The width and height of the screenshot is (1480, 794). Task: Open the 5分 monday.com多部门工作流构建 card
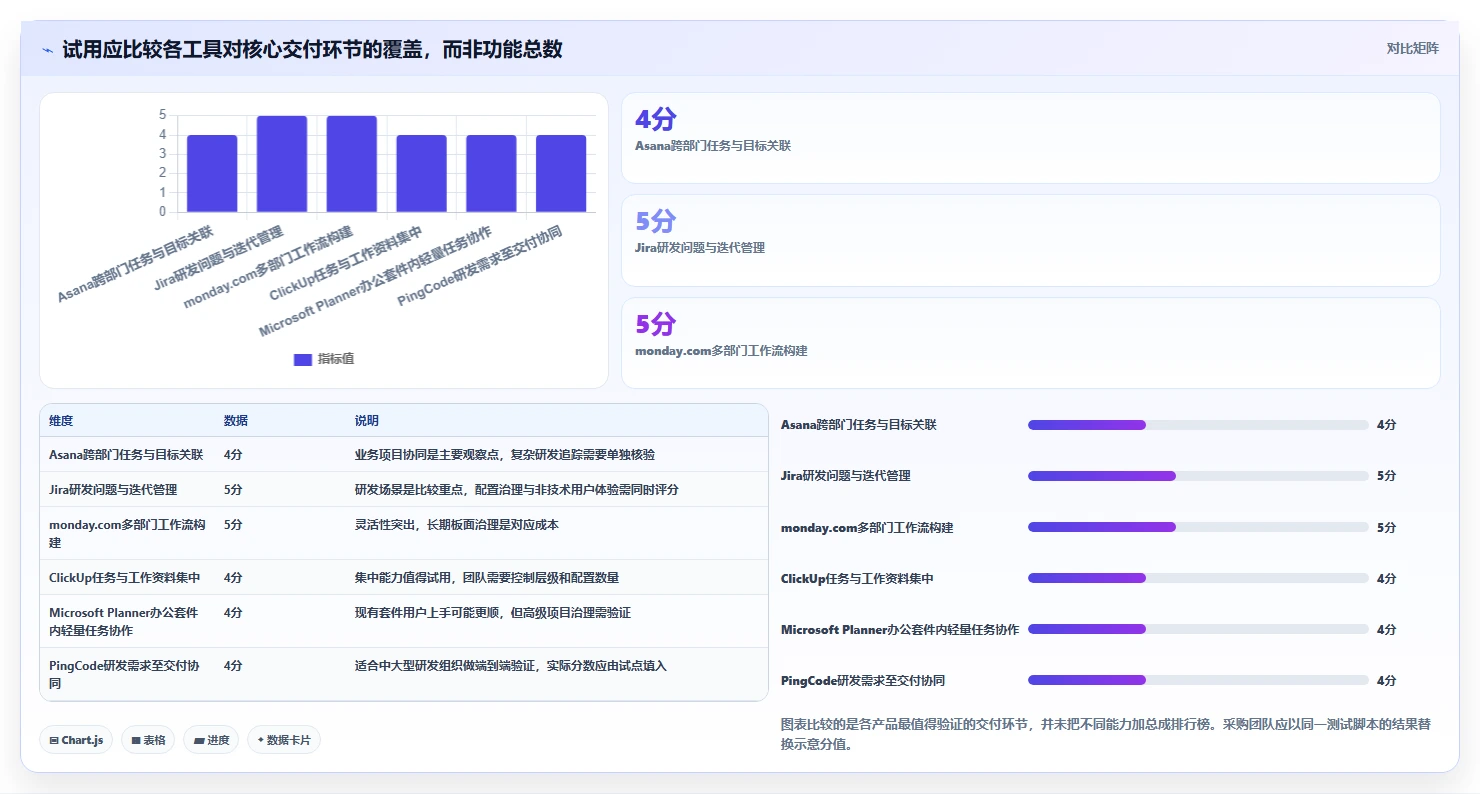pyautogui.click(x=1031, y=343)
